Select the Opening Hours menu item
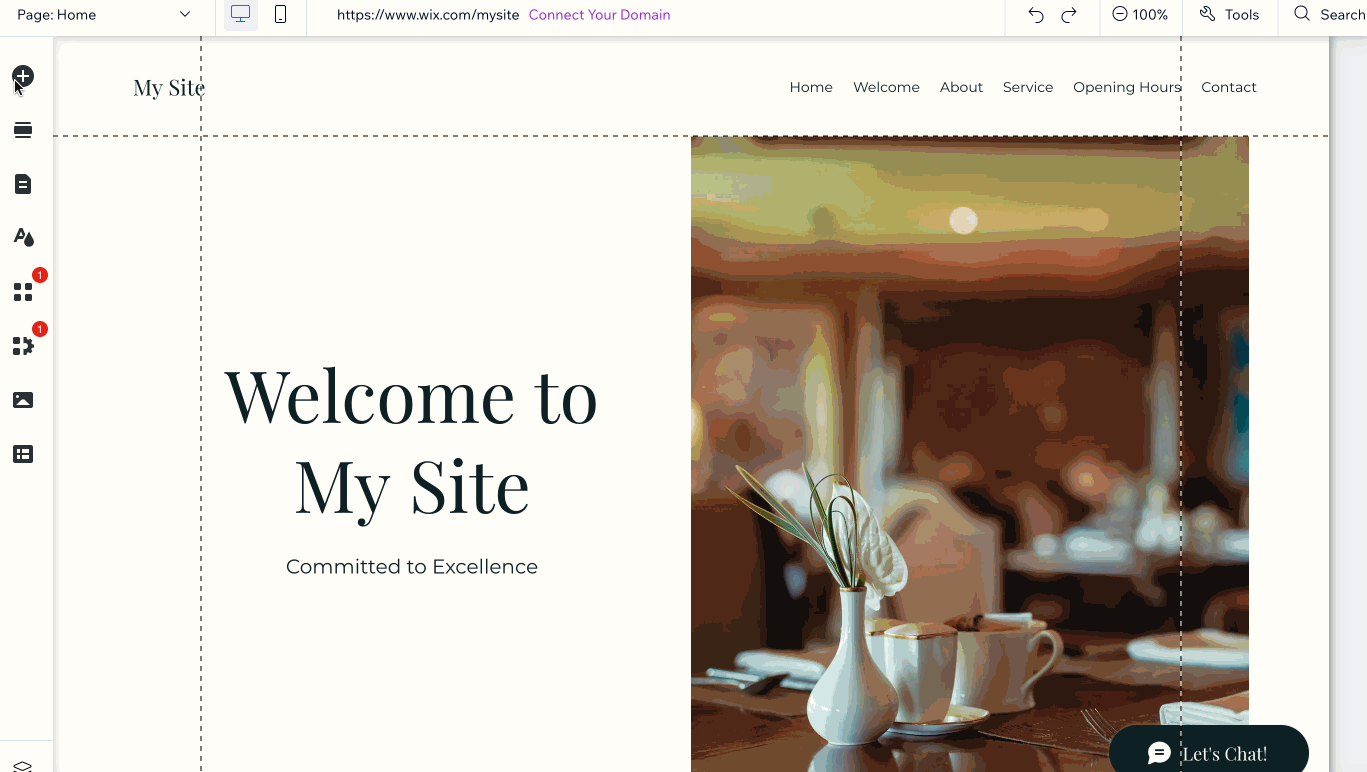The height and width of the screenshot is (772, 1367). pyautogui.click(x=1127, y=87)
